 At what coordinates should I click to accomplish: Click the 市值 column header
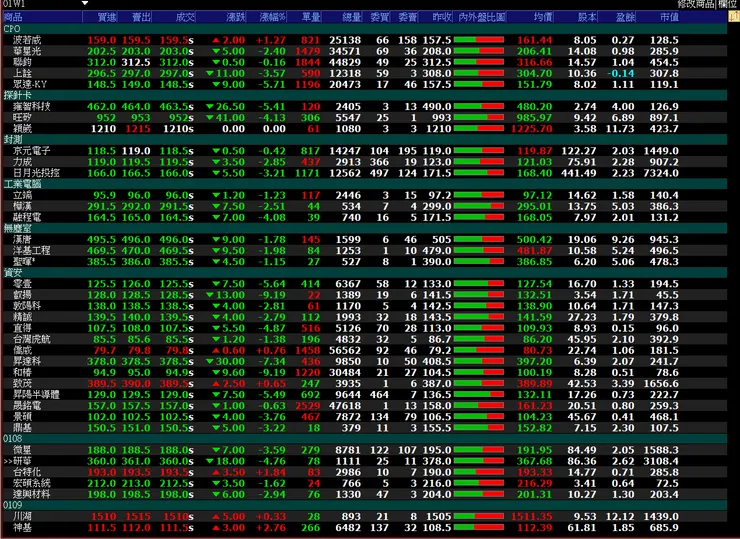pyautogui.click(x=669, y=17)
